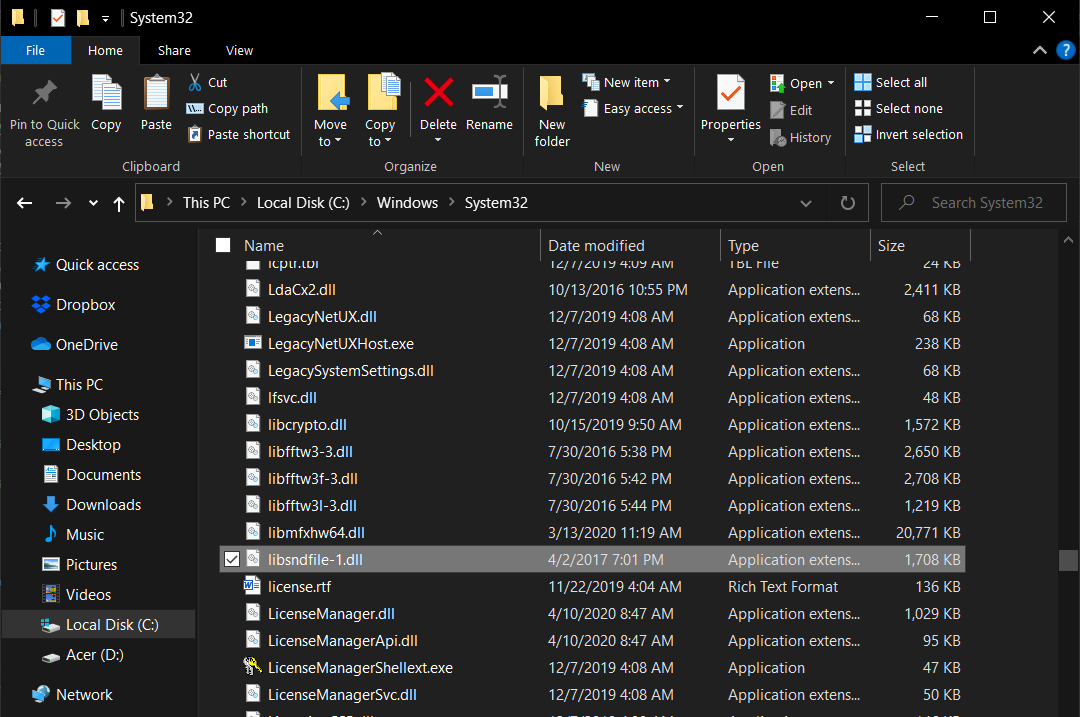This screenshot has height=717, width=1080.
Task: Select the LdaCx2.dll file
Action: coord(592,289)
